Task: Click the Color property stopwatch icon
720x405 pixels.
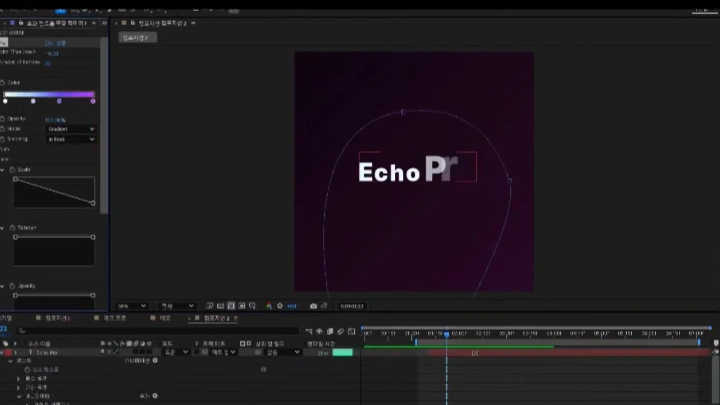Action: point(3,83)
